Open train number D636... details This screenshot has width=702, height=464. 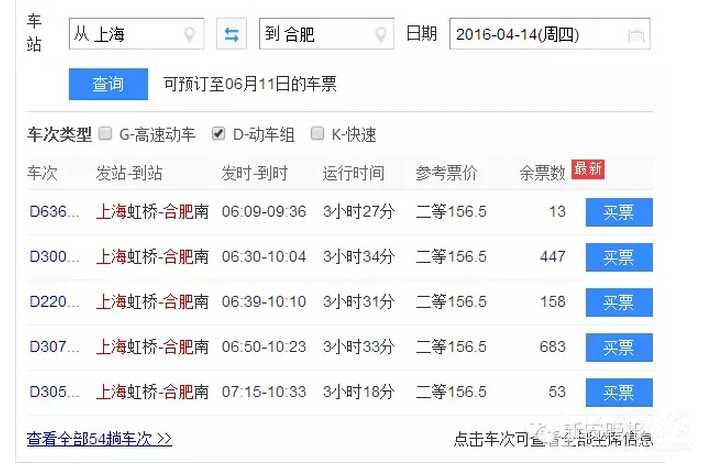[54, 211]
